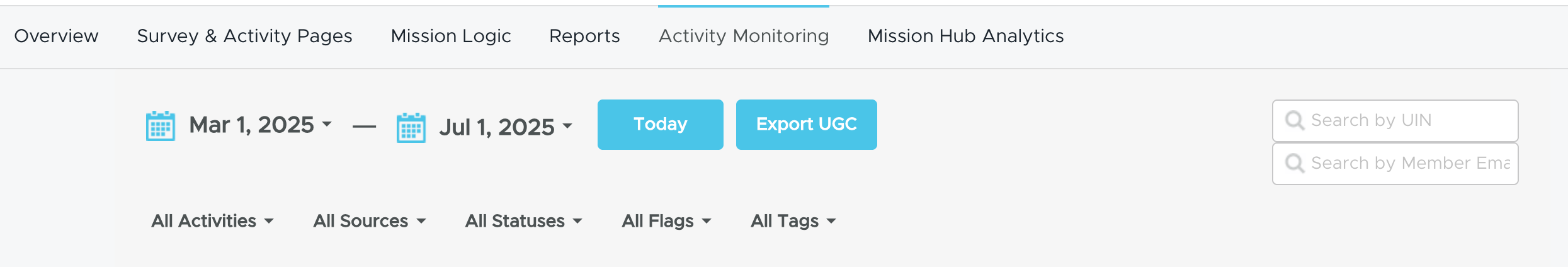Expand the All Flags filter
The width and height of the screenshot is (1568, 267).
666,221
